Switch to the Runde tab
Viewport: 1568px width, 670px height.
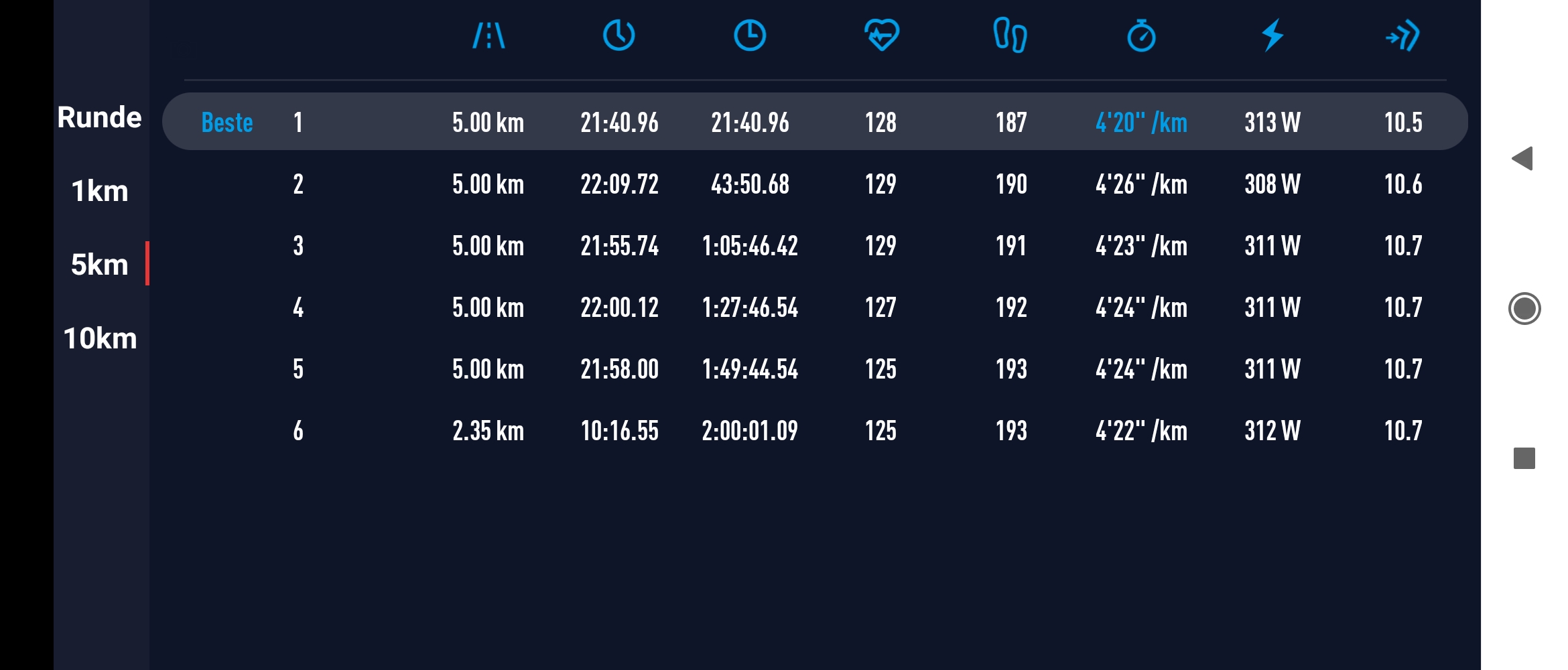[100, 118]
